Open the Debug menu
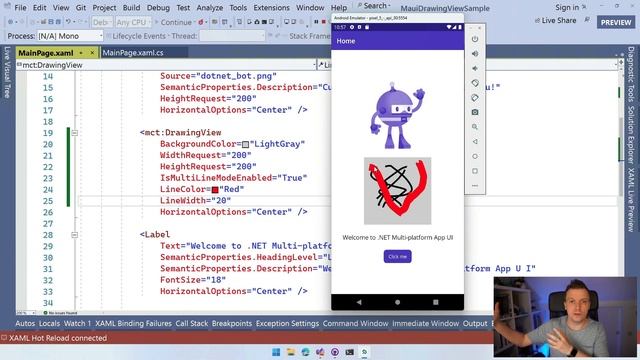This screenshot has width=640, height=360. pyautogui.click(x=158, y=8)
